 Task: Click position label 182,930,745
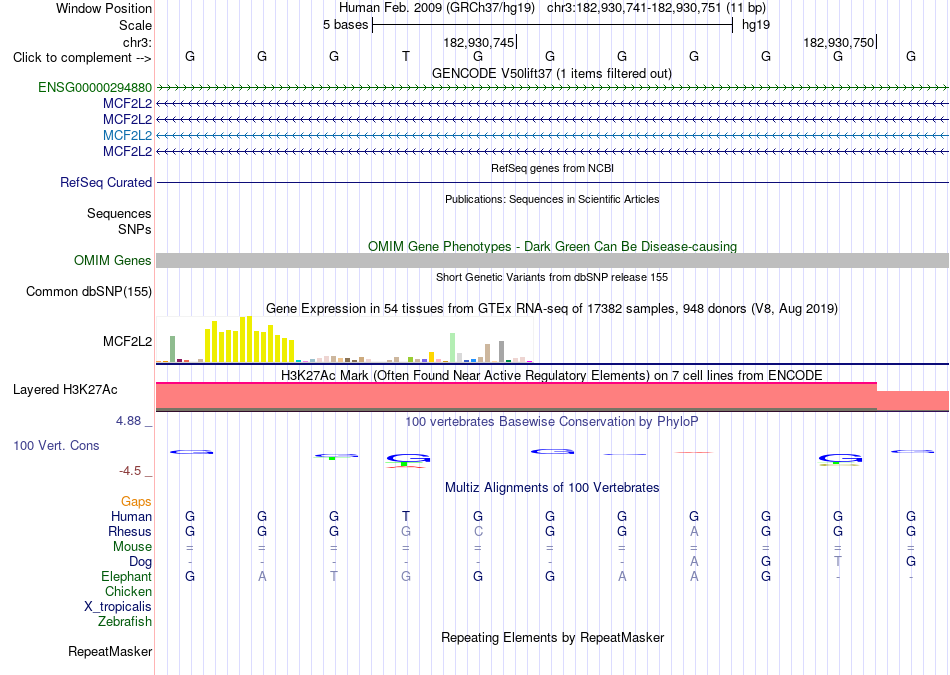479,42
